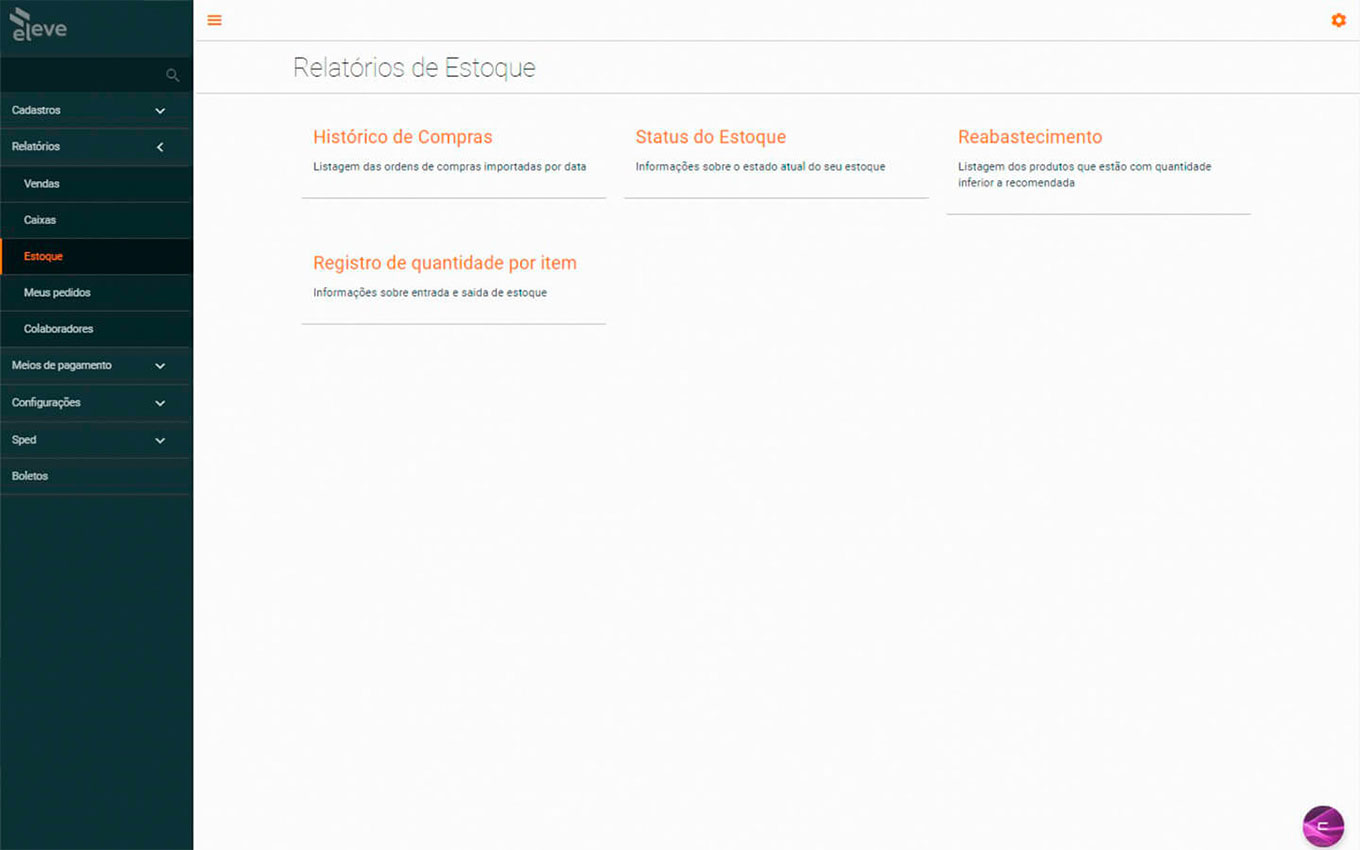Click in the sidebar search field
The width and height of the screenshot is (1360, 850).
pos(85,75)
